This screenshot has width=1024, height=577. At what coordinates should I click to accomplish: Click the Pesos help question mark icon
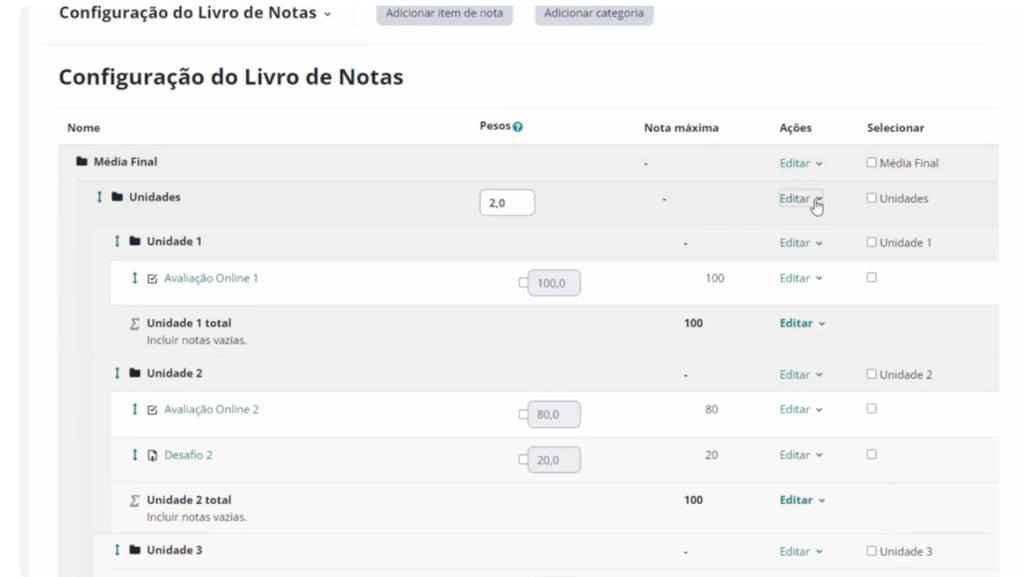(x=518, y=128)
